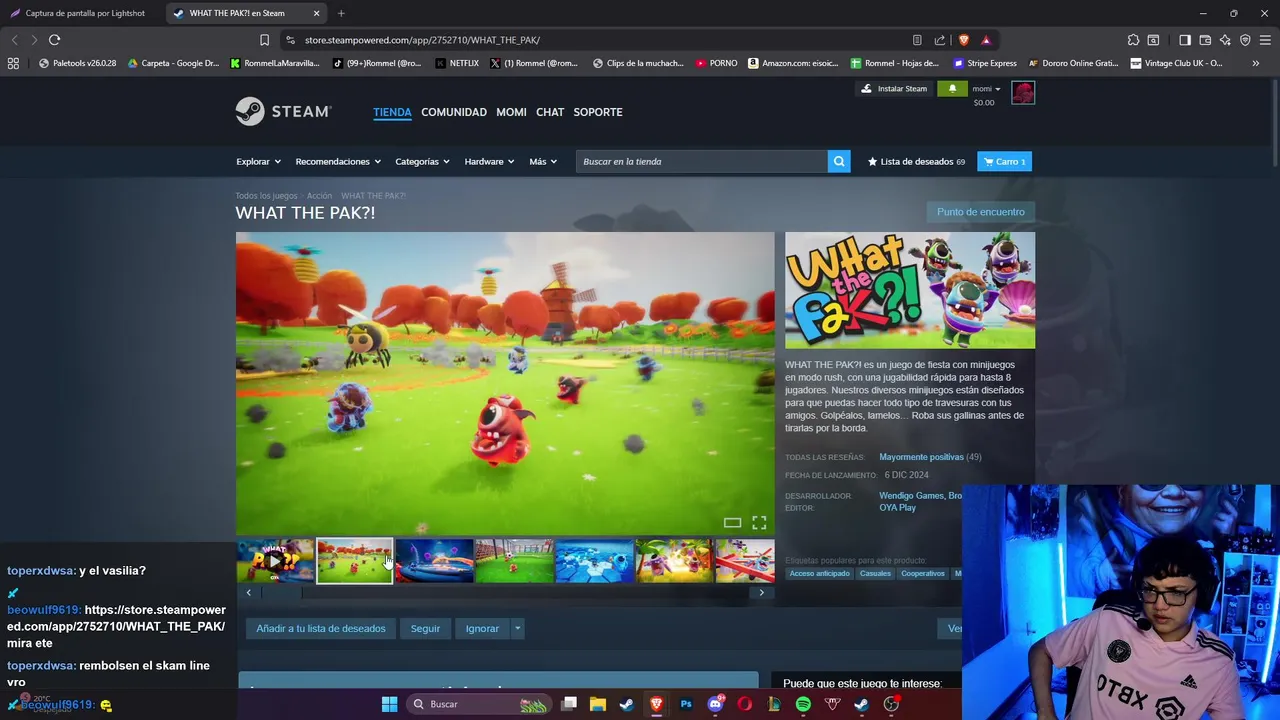Expand the Más dropdown menu

pyautogui.click(x=543, y=161)
